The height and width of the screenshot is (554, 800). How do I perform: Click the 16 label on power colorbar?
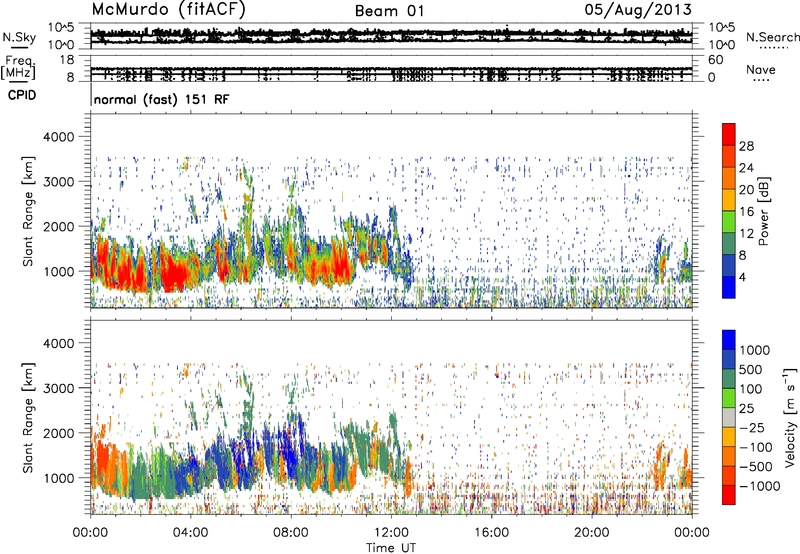pyautogui.click(x=746, y=212)
